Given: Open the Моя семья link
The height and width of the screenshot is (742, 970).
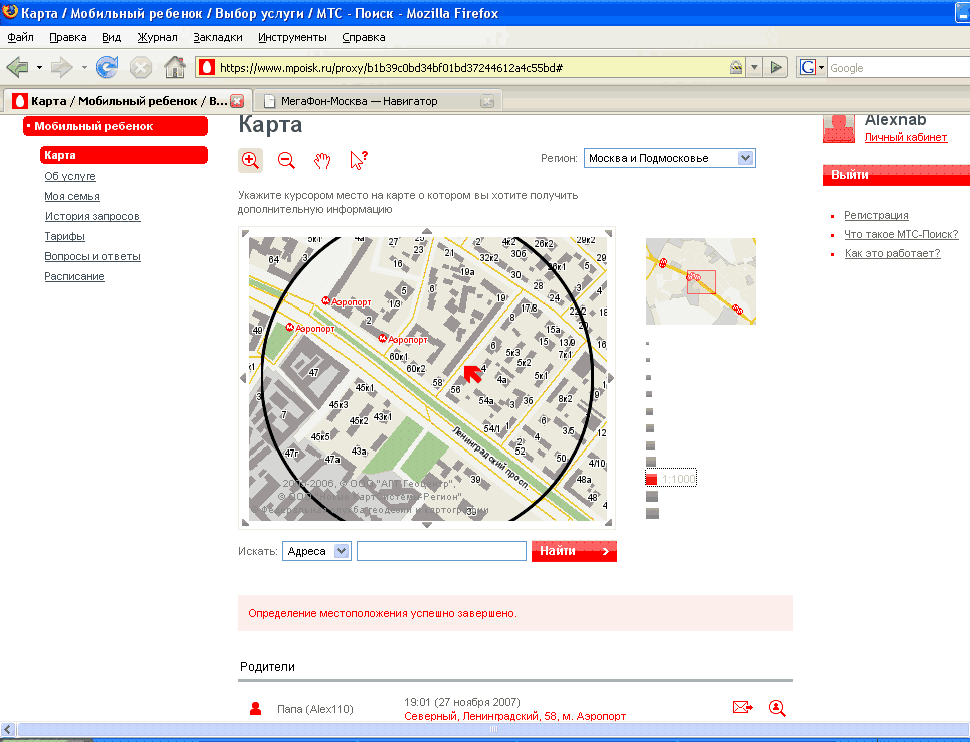Looking at the screenshot, I should coord(72,196).
